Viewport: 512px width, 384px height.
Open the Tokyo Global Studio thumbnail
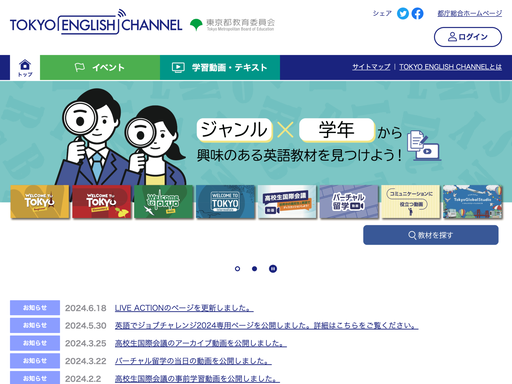[473, 202]
